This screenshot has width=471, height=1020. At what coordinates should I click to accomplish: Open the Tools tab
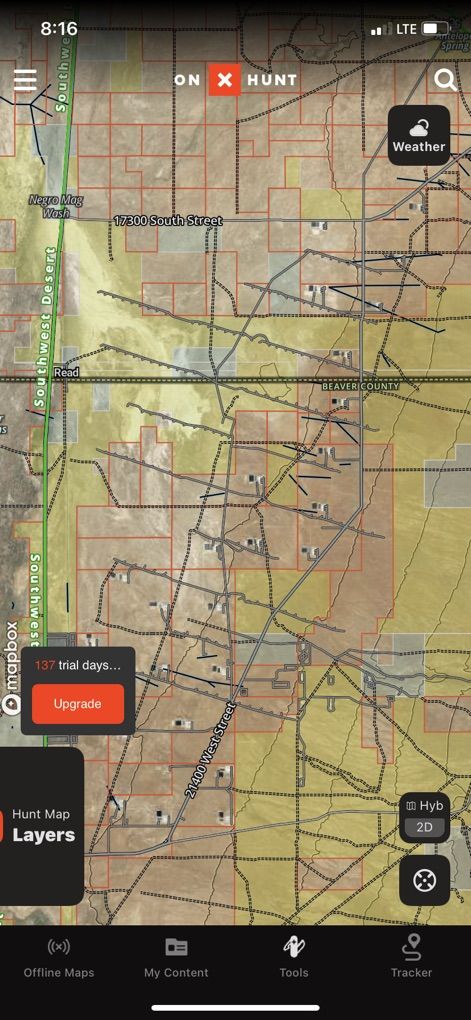point(294,959)
